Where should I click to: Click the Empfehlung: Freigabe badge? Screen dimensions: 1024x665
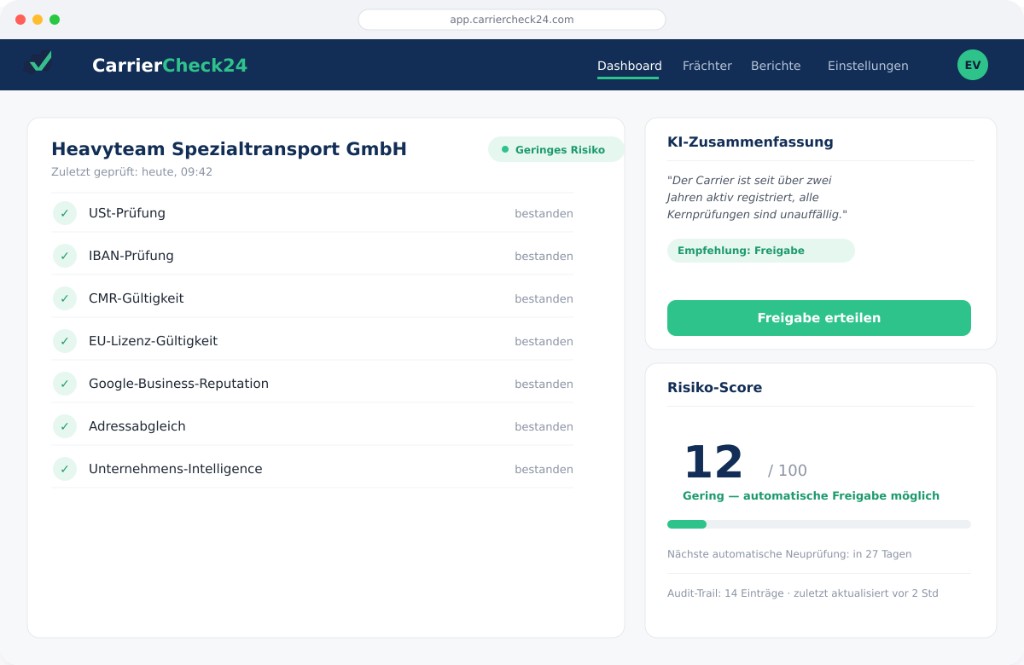[761, 250]
